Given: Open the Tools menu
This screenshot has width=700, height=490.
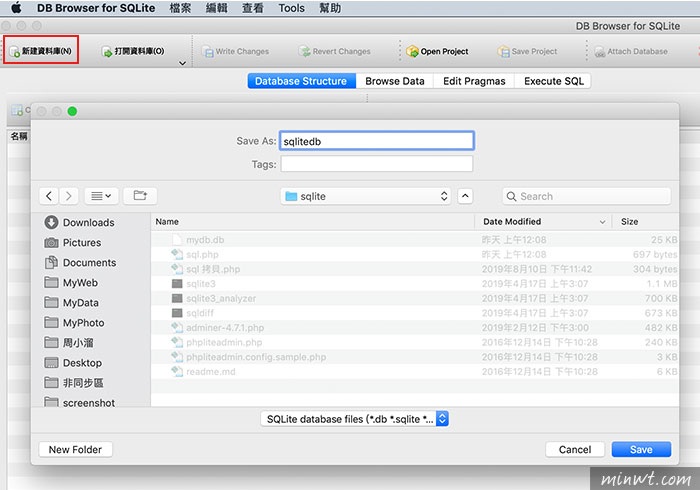Looking at the screenshot, I should pyautogui.click(x=292, y=8).
